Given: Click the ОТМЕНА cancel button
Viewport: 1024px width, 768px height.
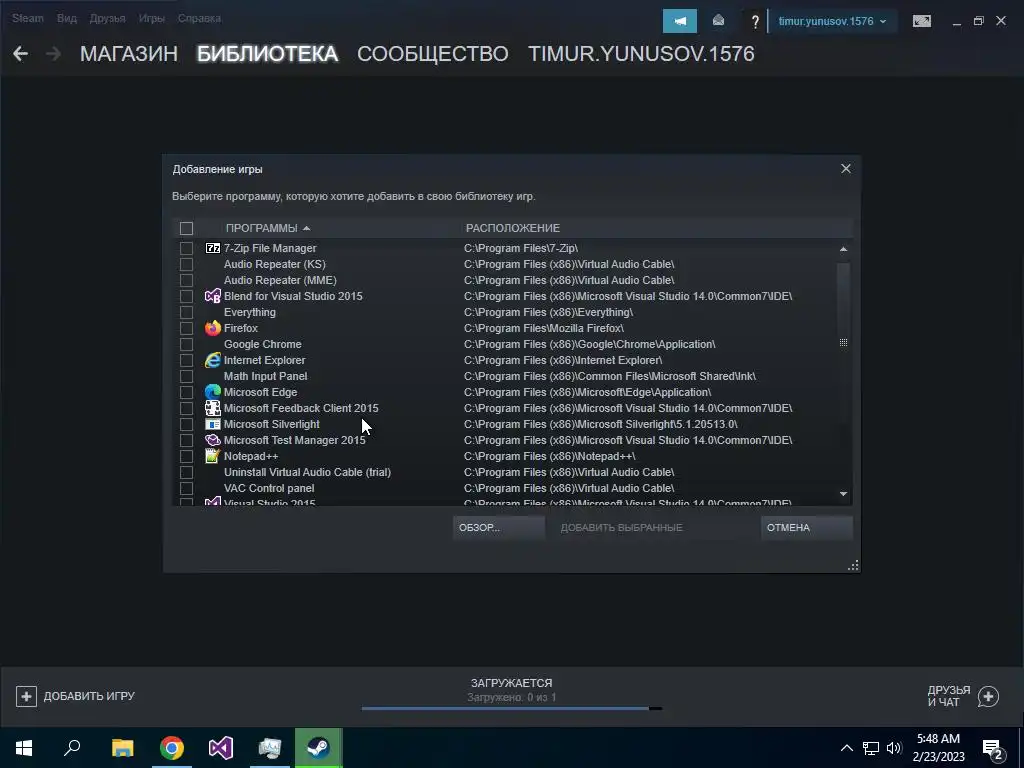Looking at the screenshot, I should [807, 528].
